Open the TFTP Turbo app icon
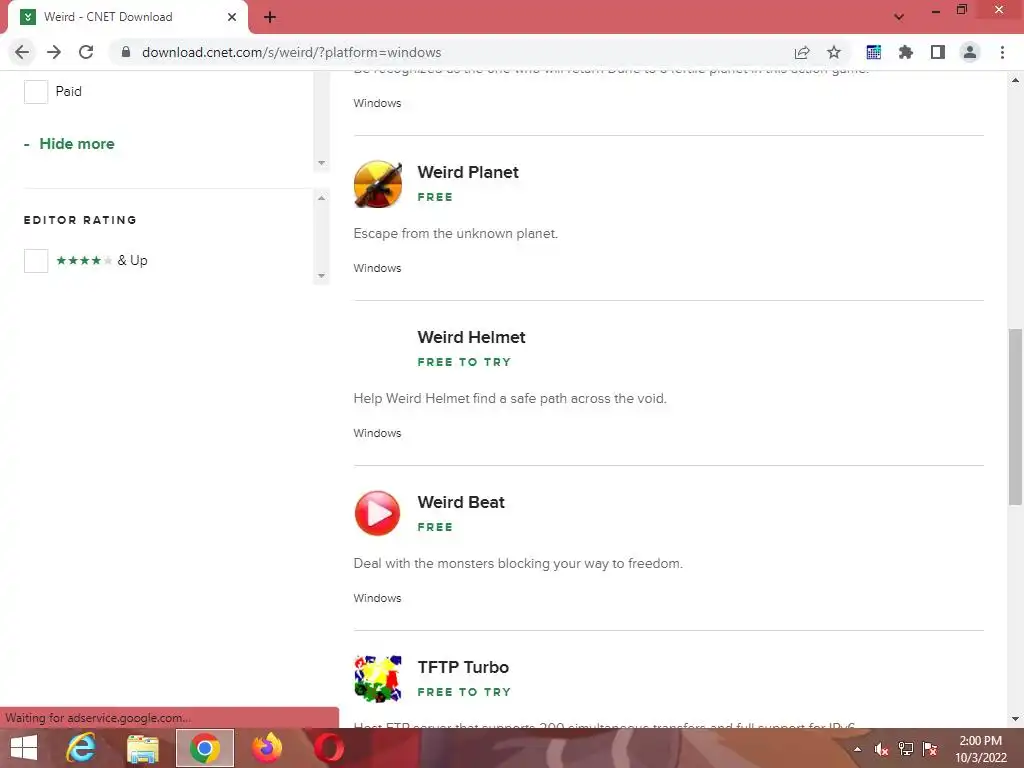 tap(377, 679)
